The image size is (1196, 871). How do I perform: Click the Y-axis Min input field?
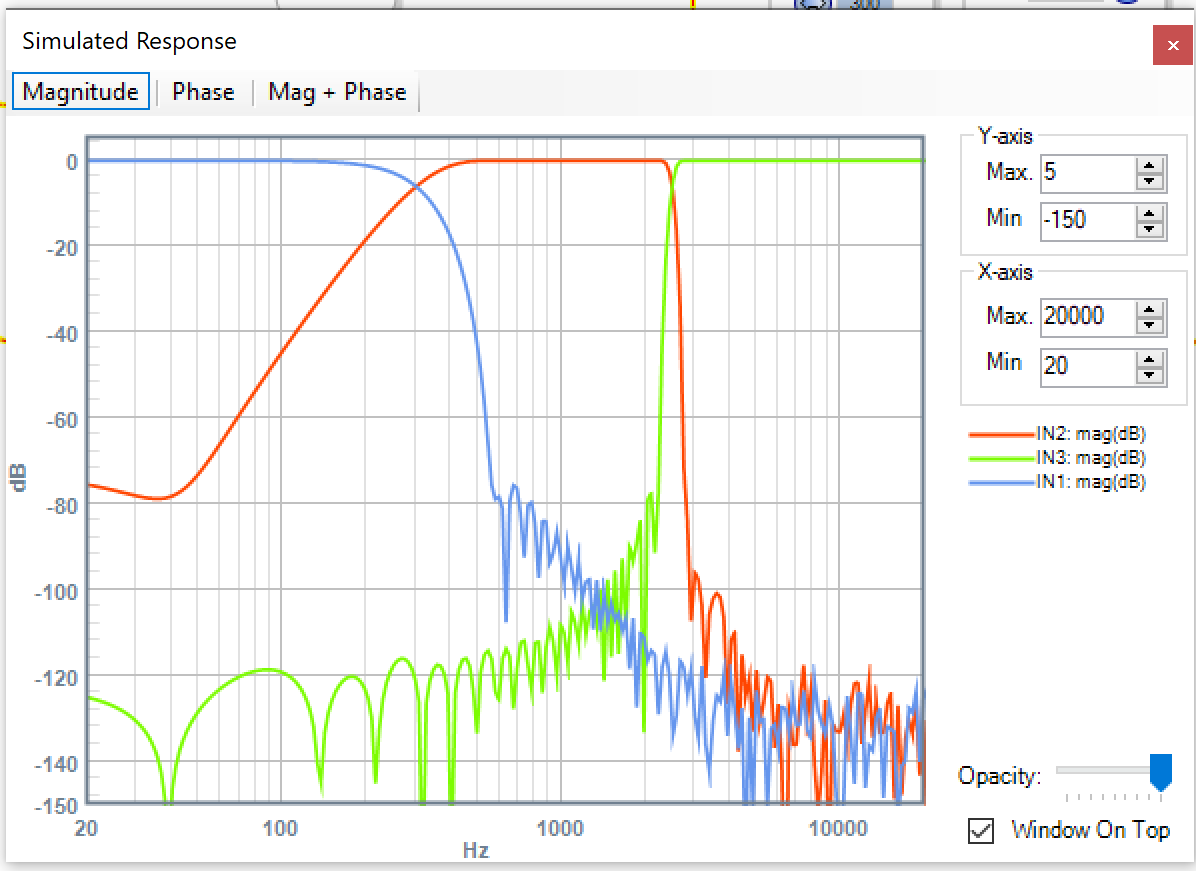[1088, 220]
